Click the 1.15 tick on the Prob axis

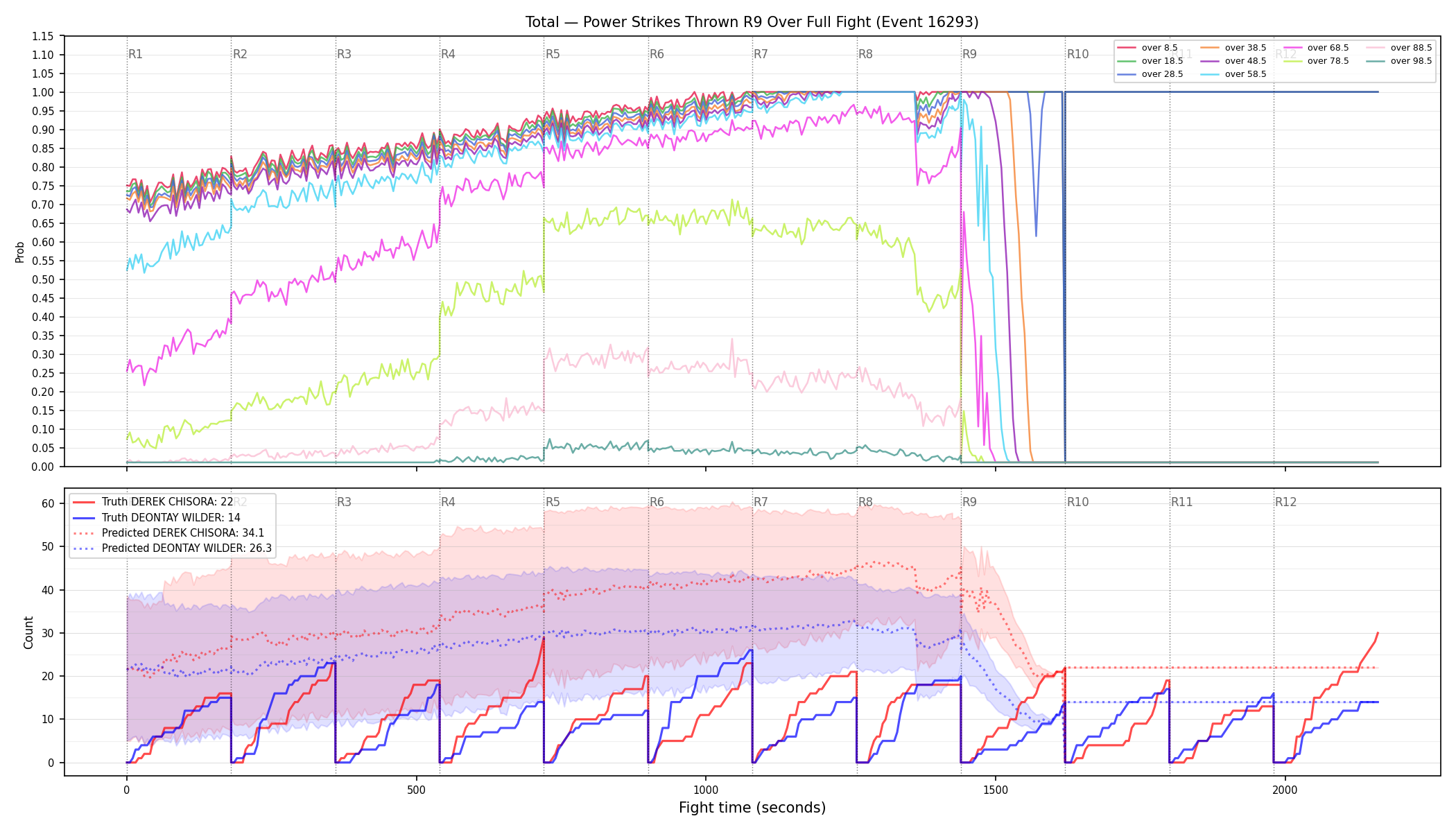43,36
